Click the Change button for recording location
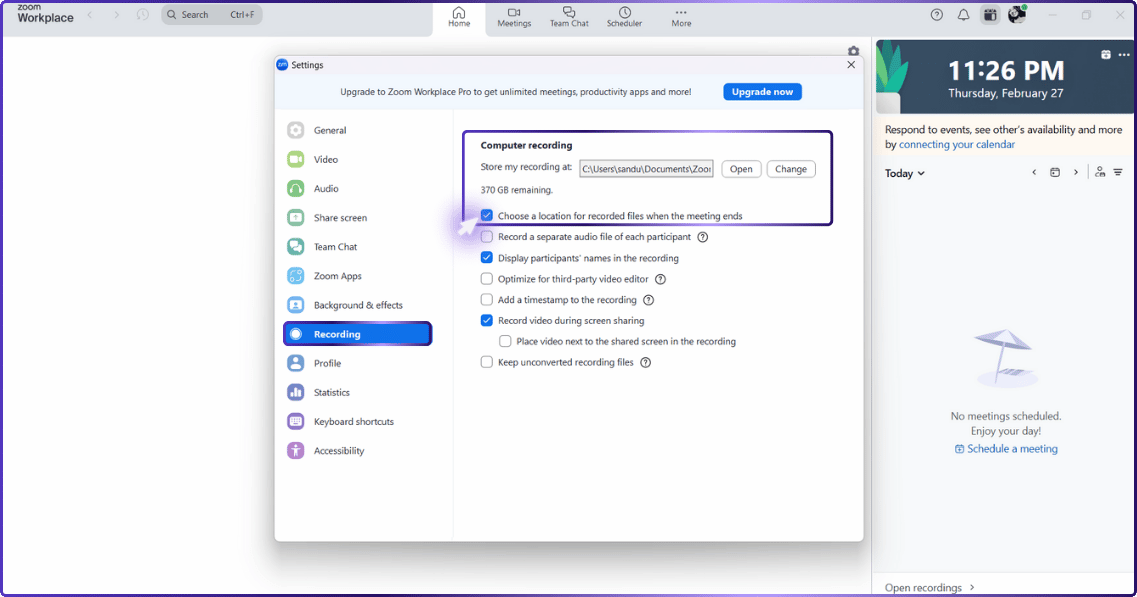Screen dimensions: 1137x597 790,169
